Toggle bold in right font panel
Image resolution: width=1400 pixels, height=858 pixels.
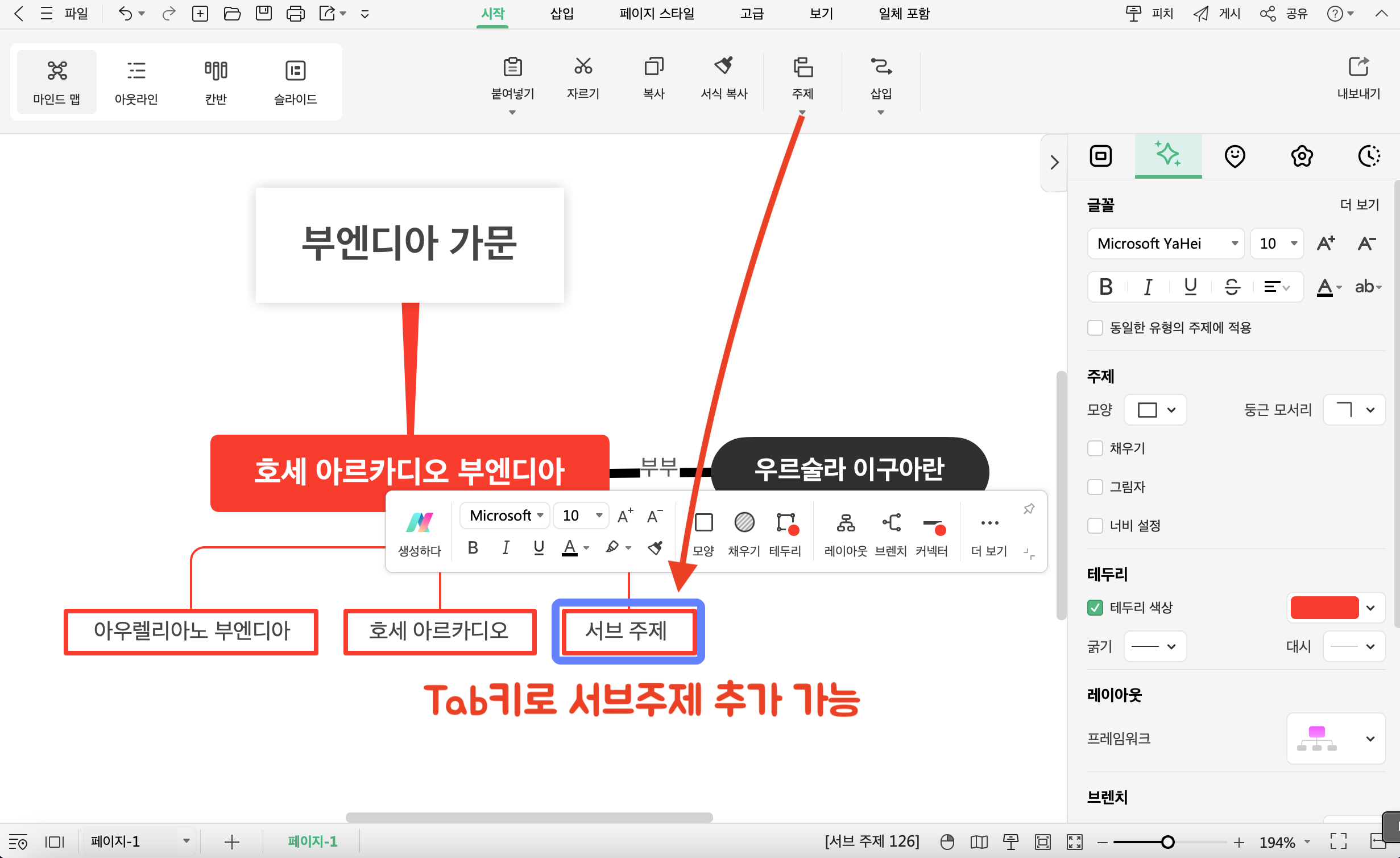(x=1106, y=287)
